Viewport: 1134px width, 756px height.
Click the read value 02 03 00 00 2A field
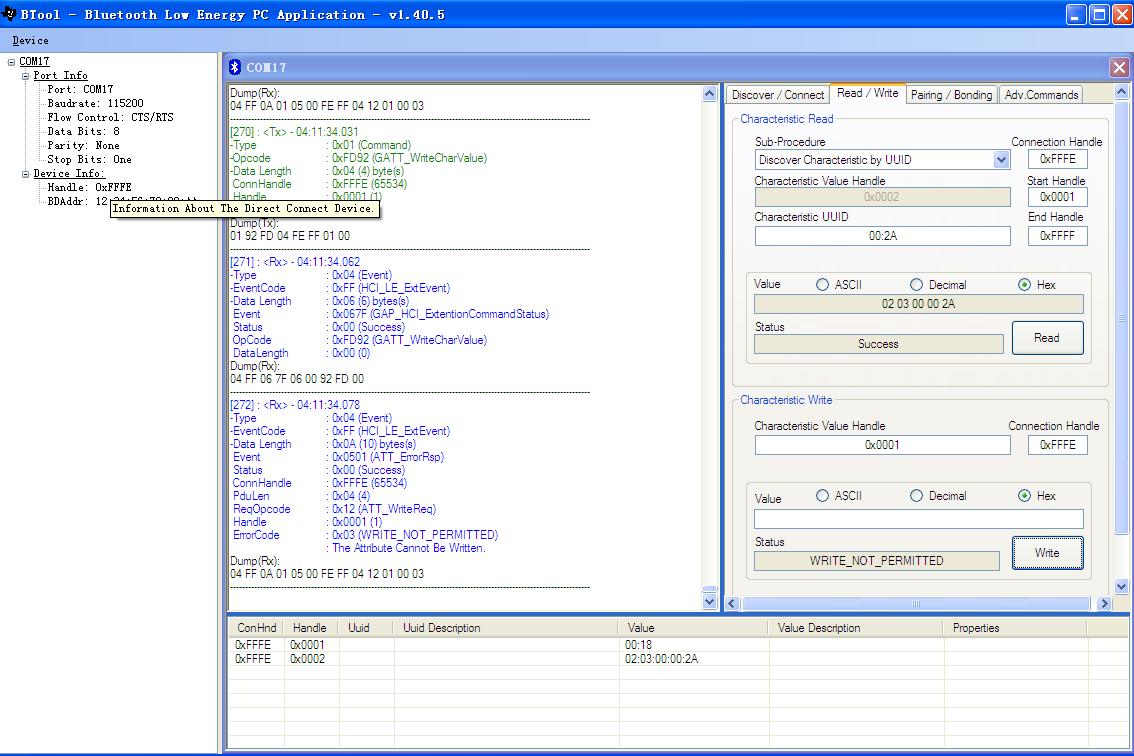(x=918, y=304)
